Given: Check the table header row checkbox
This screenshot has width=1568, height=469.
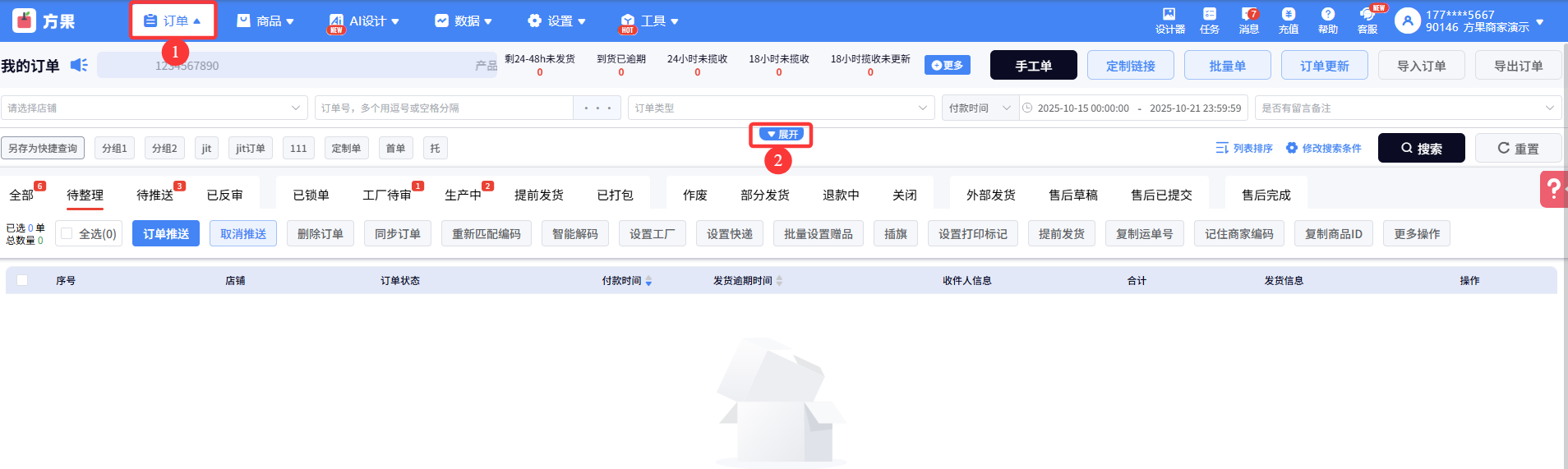Looking at the screenshot, I should tap(22, 280).
